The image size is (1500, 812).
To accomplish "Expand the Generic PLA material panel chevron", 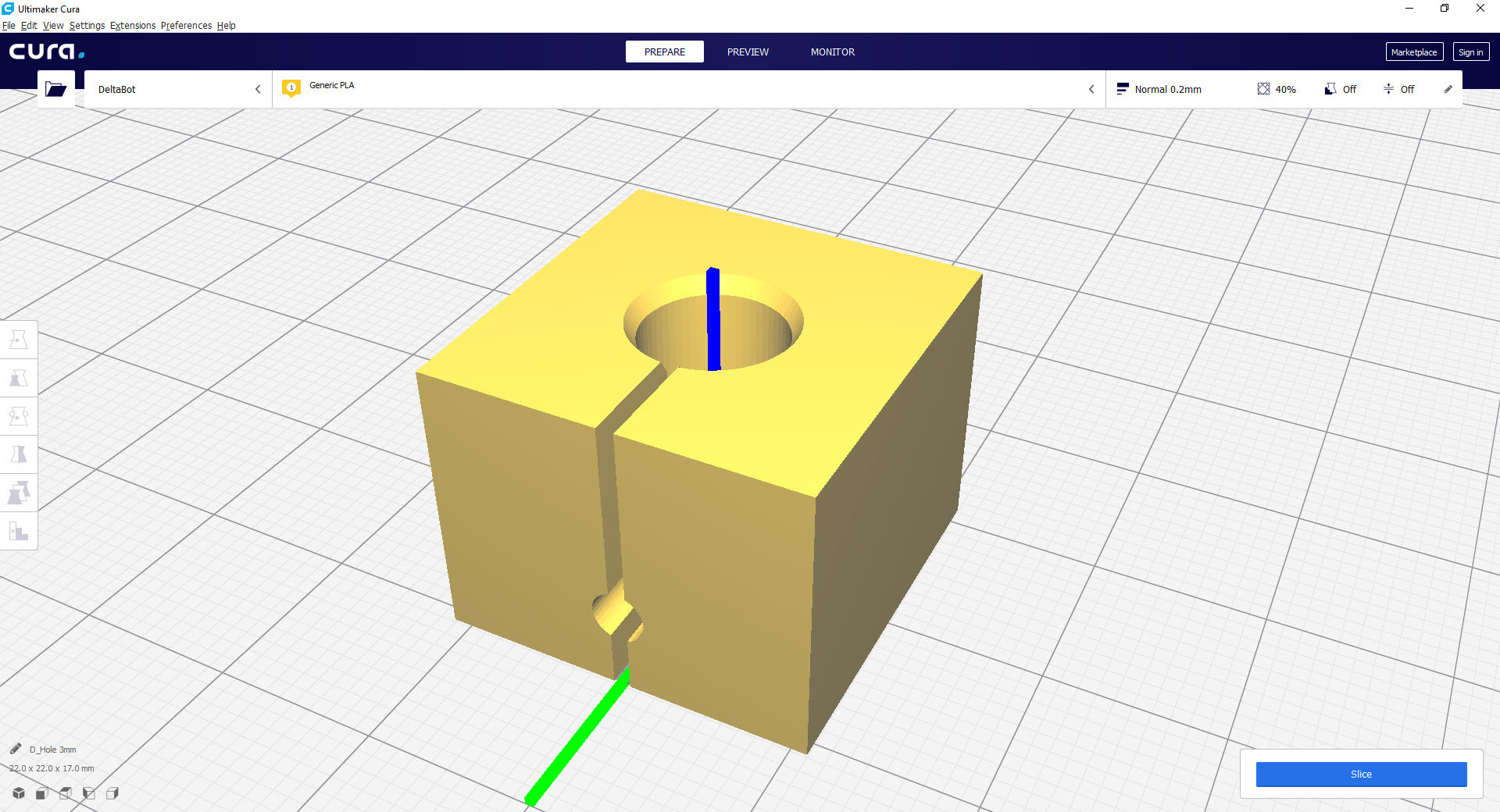I will [x=1091, y=89].
